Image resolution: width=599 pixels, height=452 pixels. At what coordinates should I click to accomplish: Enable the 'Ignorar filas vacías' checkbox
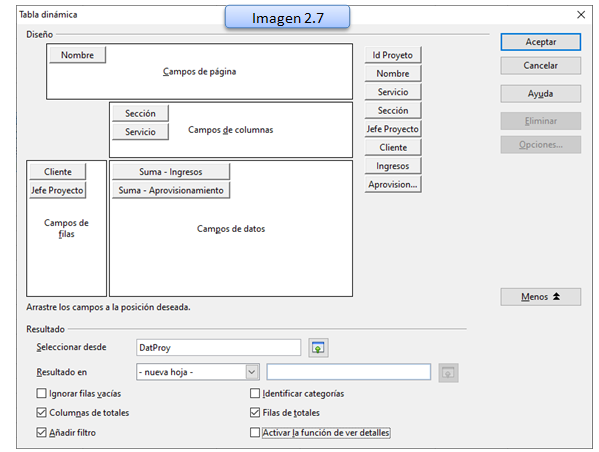click(41, 393)
